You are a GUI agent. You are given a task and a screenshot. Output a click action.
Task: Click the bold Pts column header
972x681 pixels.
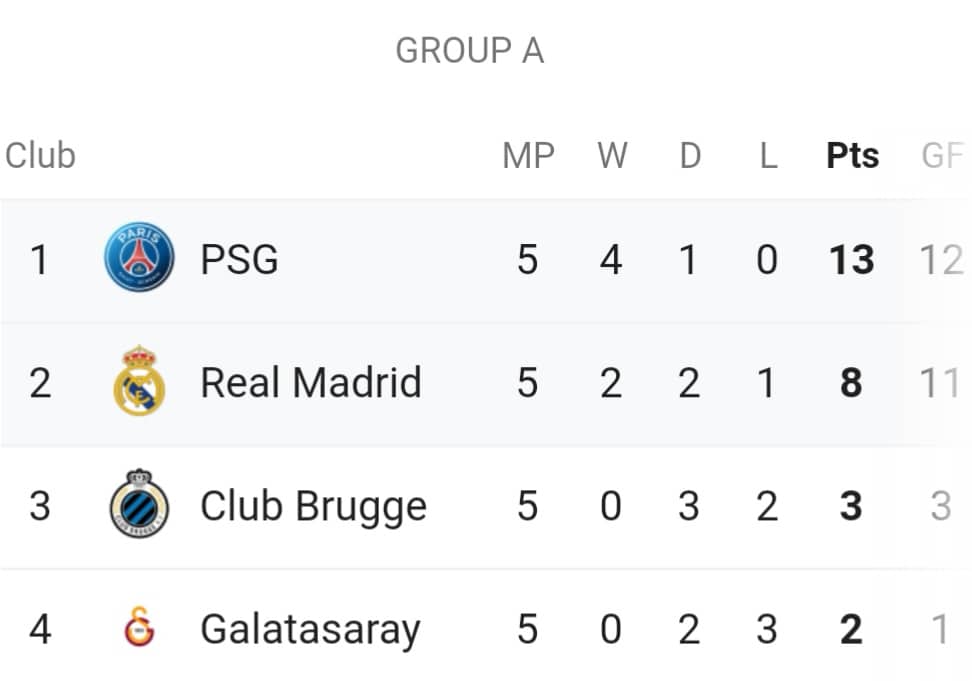(x=852, y=156)
